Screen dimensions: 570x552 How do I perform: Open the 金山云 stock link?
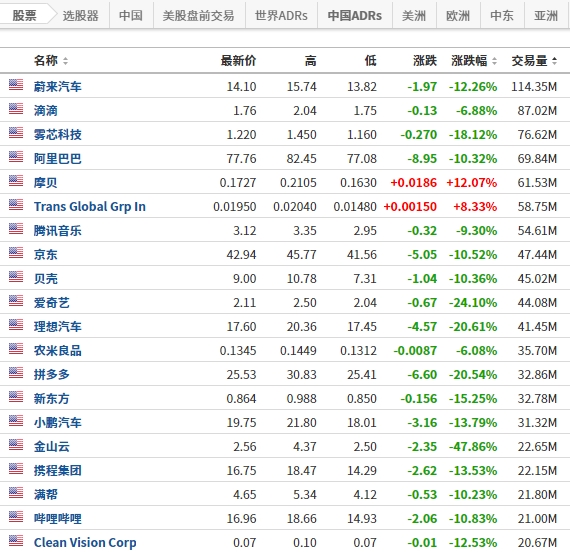[x=52, y=447]
